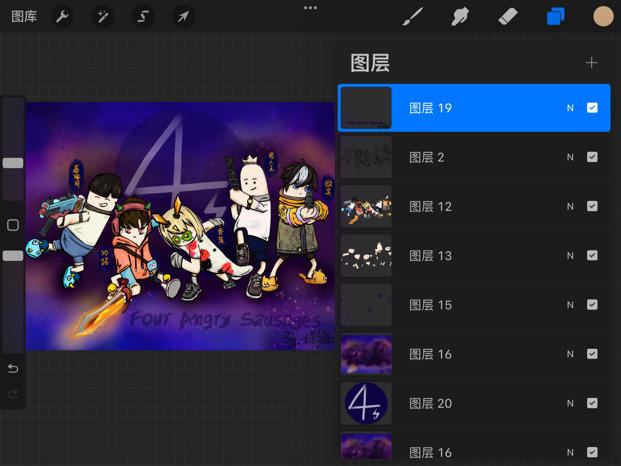Open blend mode N for 图层 20
Screen dimensions: 621x466
pos(570,403)
